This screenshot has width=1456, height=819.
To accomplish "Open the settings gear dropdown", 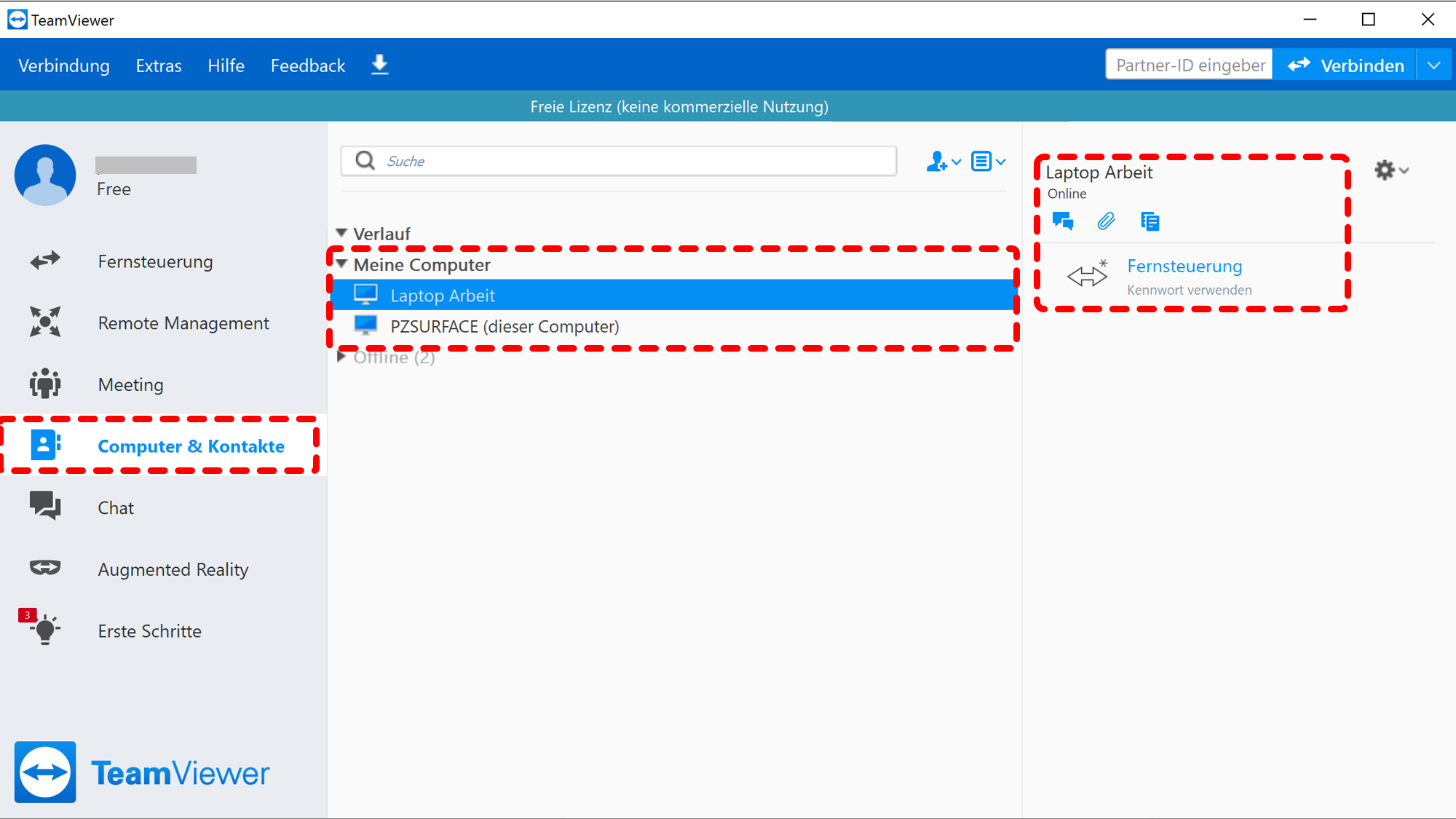I will point(1390,170).
